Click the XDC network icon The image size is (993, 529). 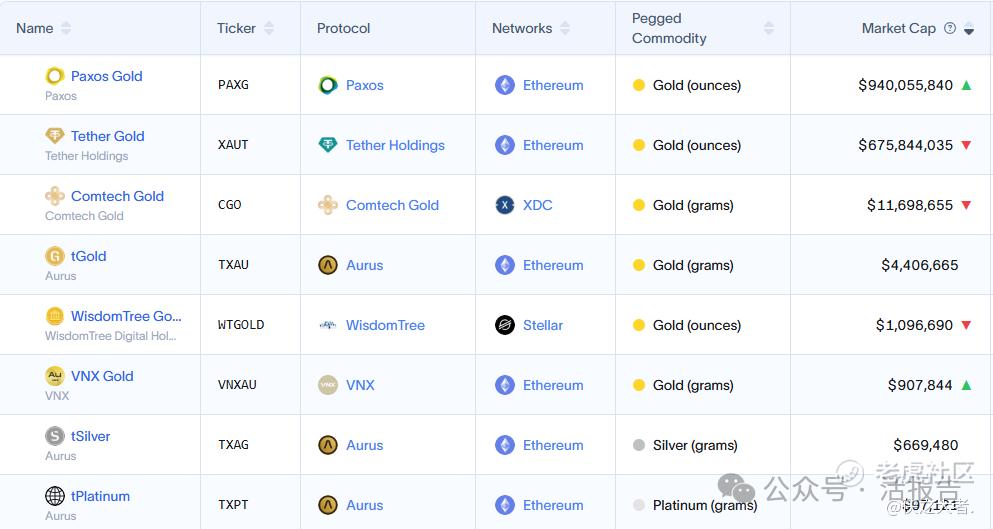pyautogui.click(x=505, y=205)
